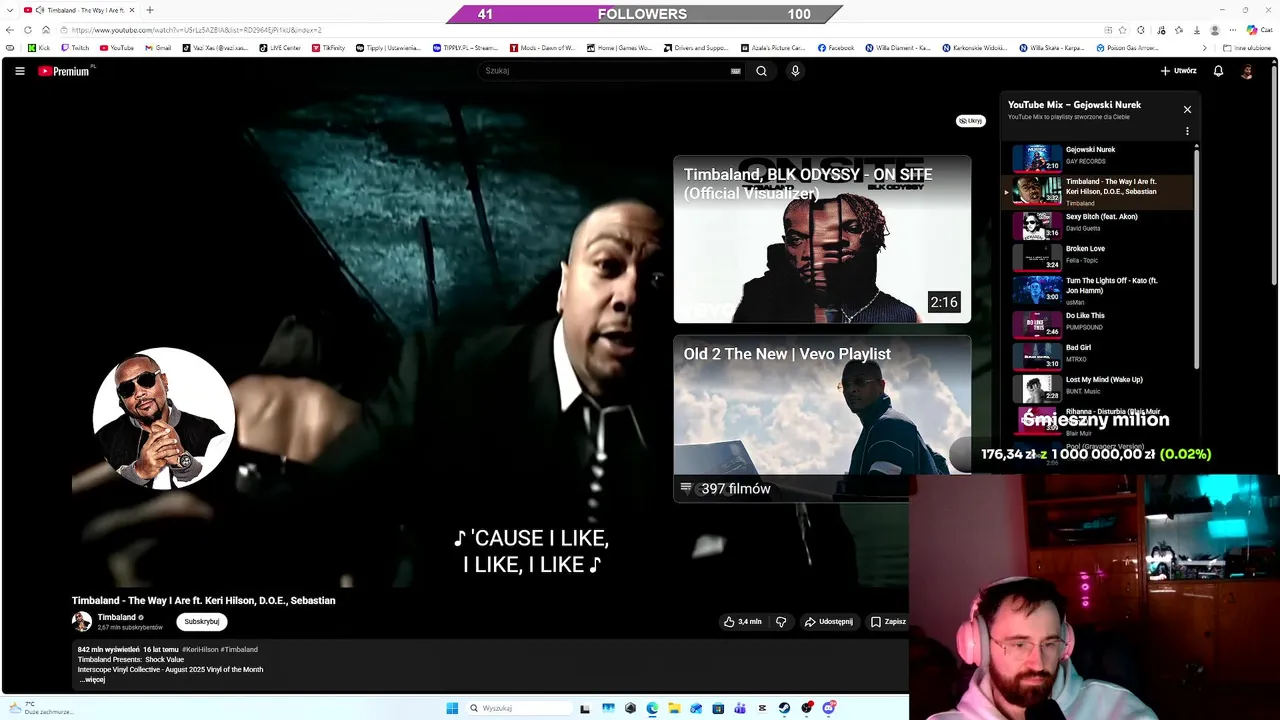Go to browser home page icon
Image resolution: width=1280 pixels, height=720 pixels.
click(46, 30)
